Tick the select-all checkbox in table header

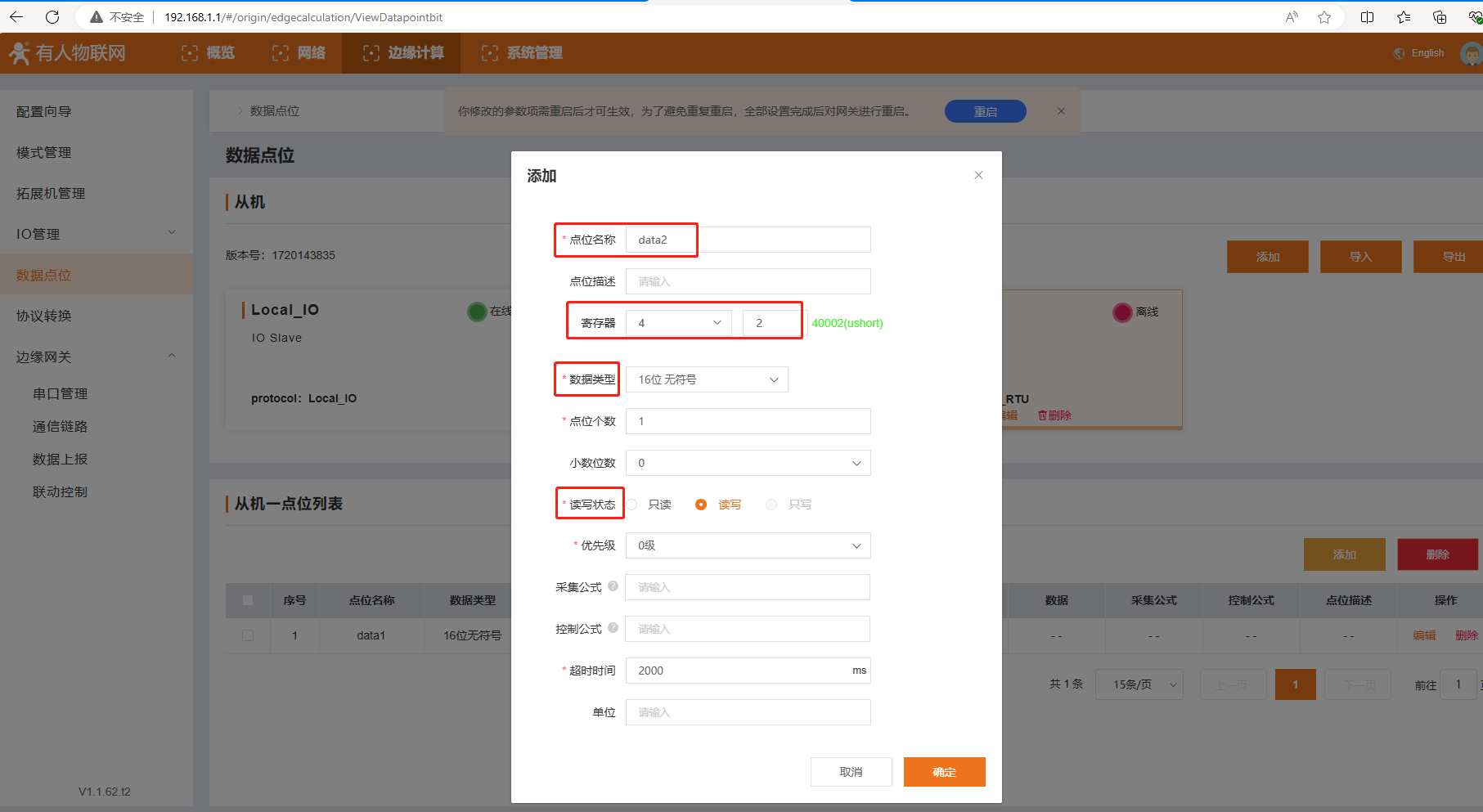tap(248, 600)
